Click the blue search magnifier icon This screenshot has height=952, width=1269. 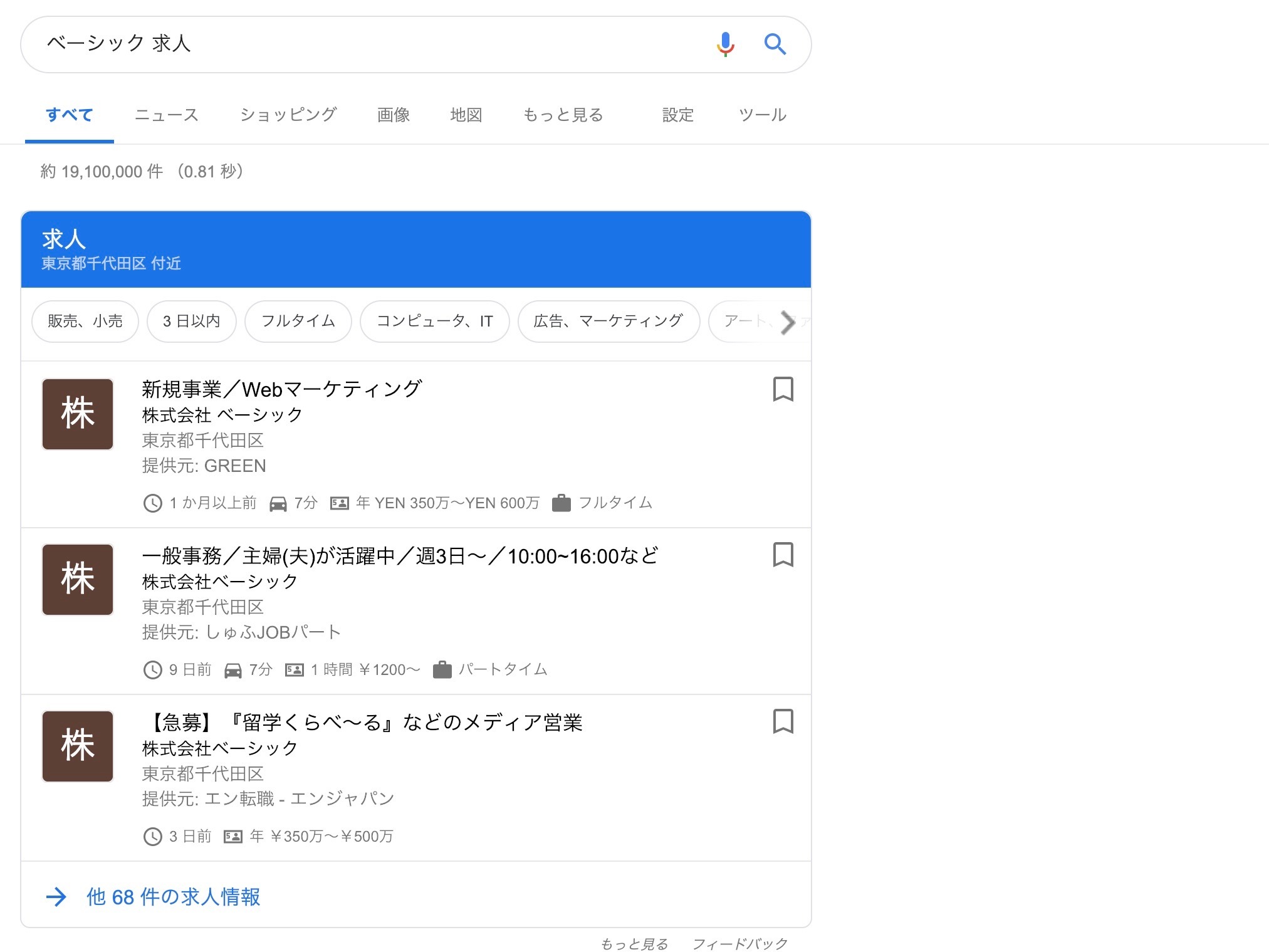(x=775, y=44)
